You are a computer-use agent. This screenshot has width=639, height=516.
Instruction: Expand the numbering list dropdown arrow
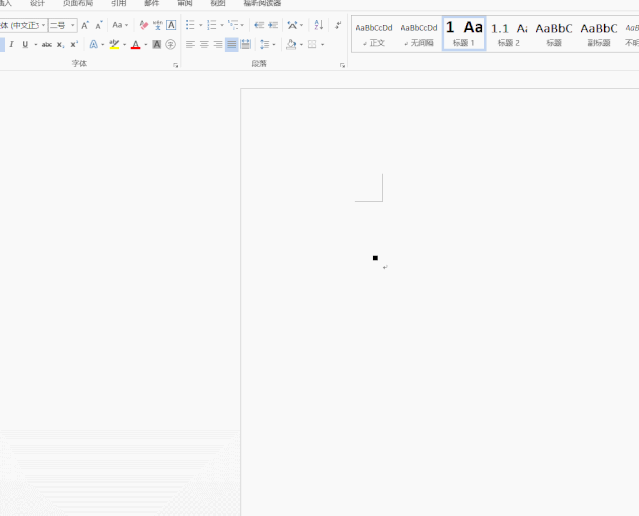click(x=222, y=25)
